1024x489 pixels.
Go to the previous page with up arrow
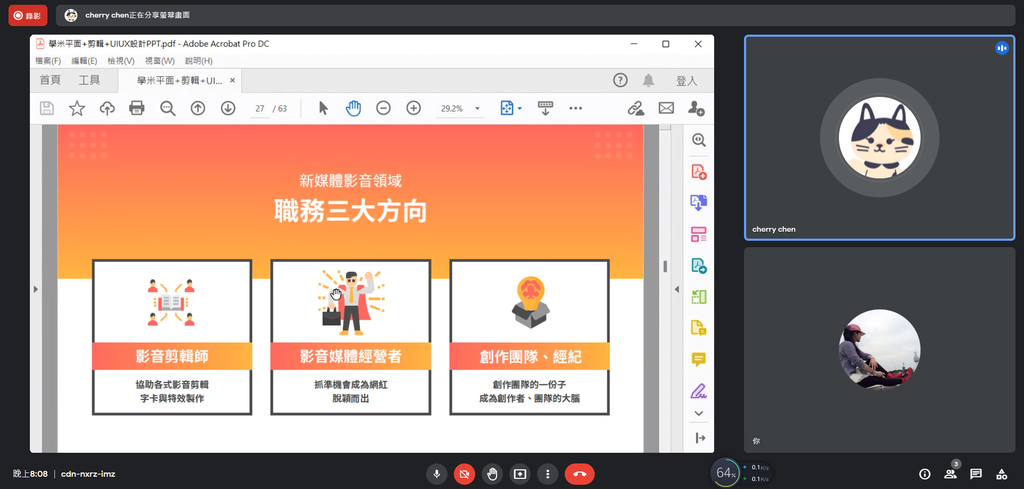pyautogui.click(x=198, y=108)
